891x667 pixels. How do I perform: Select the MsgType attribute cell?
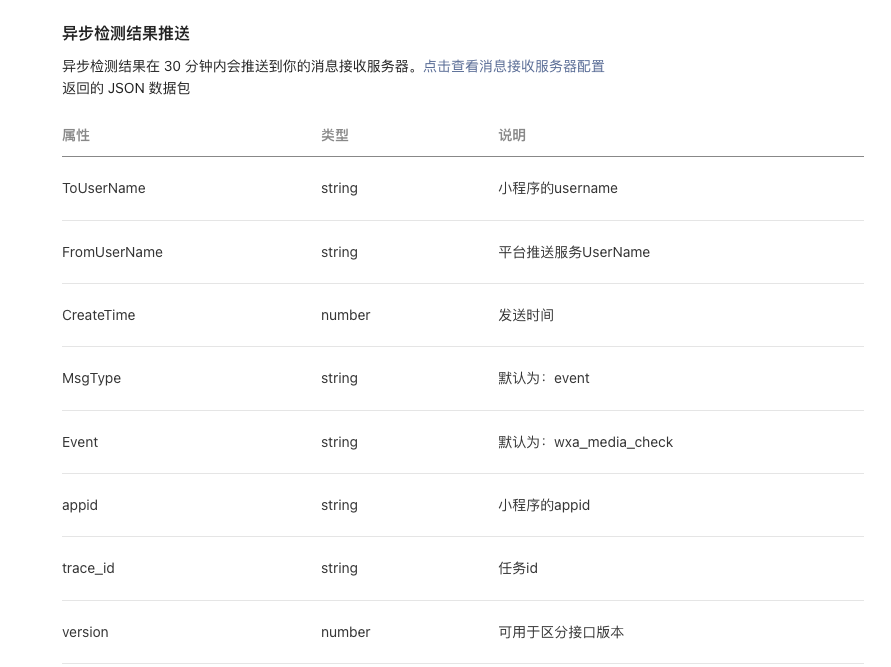coord(91,378)
